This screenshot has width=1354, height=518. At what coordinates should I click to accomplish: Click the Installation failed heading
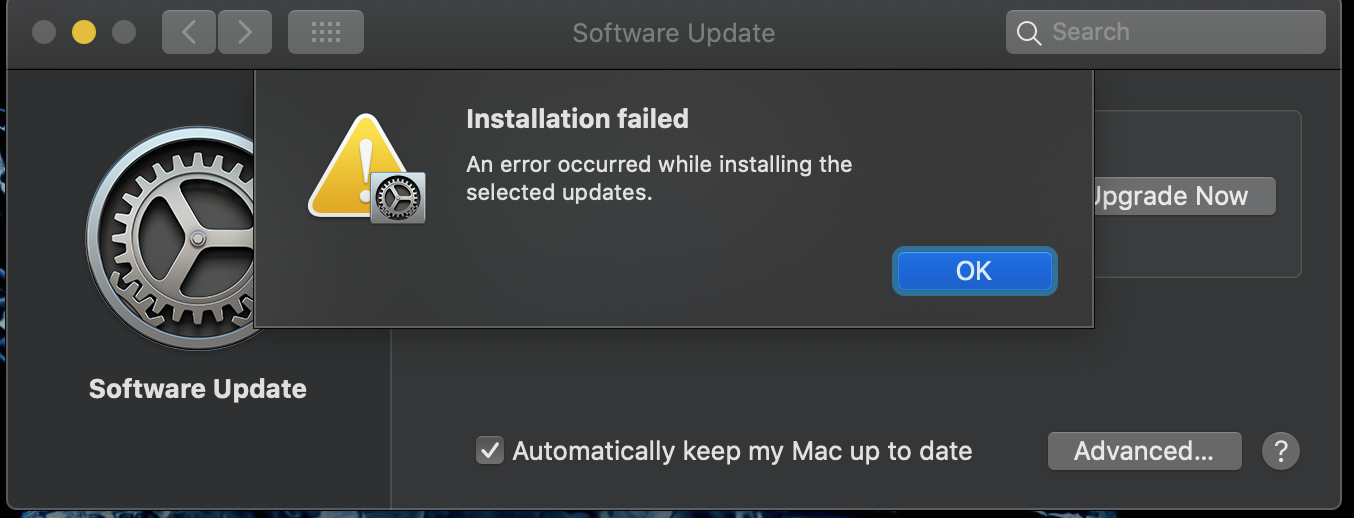(x=577, y=119)
